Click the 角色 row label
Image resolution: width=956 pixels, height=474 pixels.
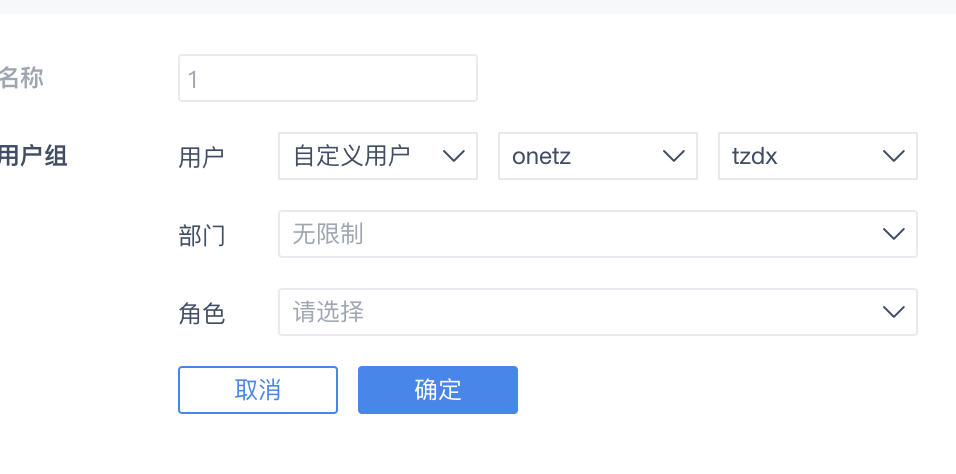click(202, 314)
